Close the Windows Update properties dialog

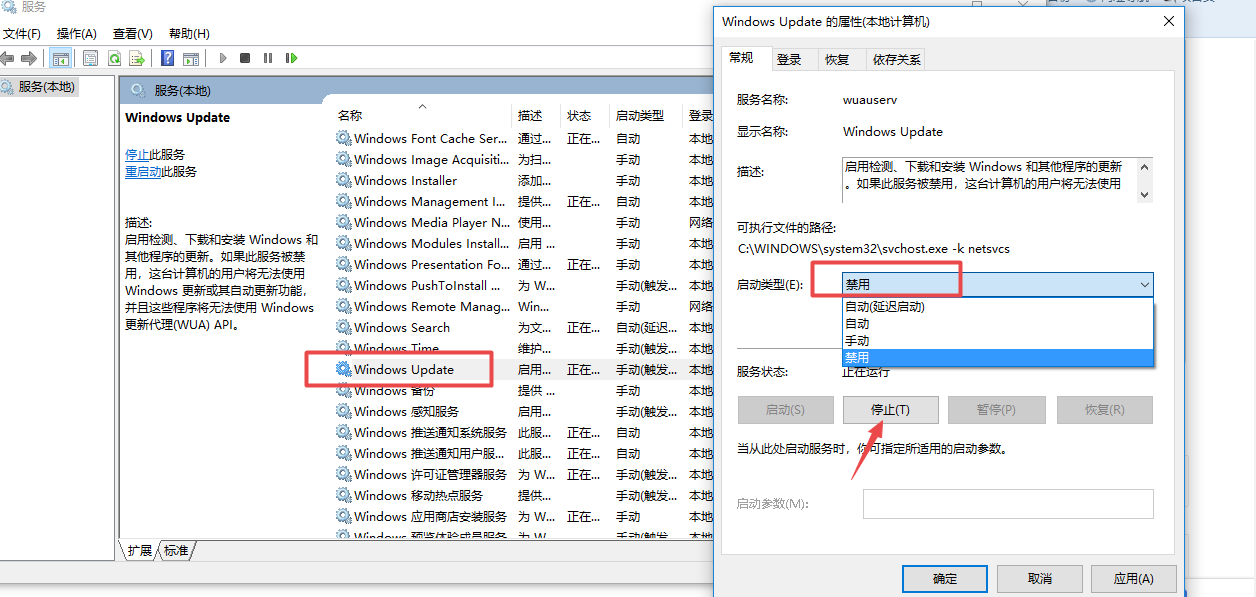pyautogui.click(x=1168, y=21)
